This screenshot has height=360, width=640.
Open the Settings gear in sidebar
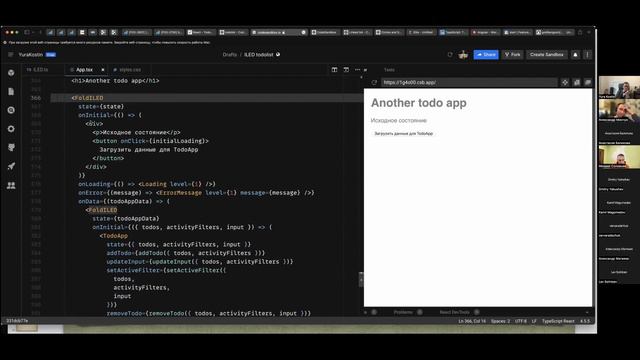(x=11, y=129)
